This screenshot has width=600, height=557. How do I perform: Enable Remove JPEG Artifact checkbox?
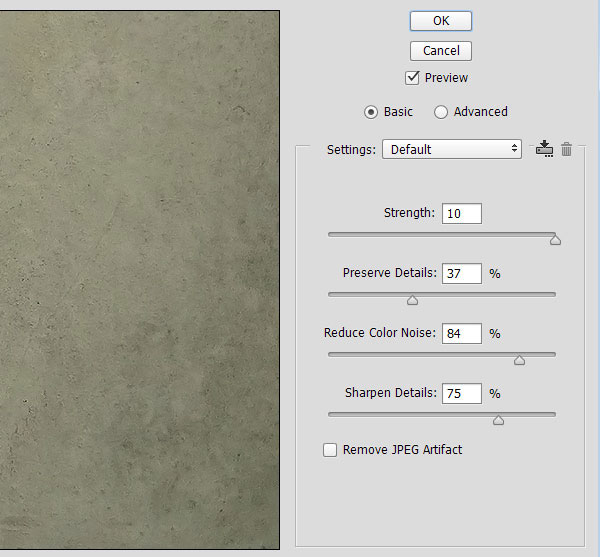[330, 450]
